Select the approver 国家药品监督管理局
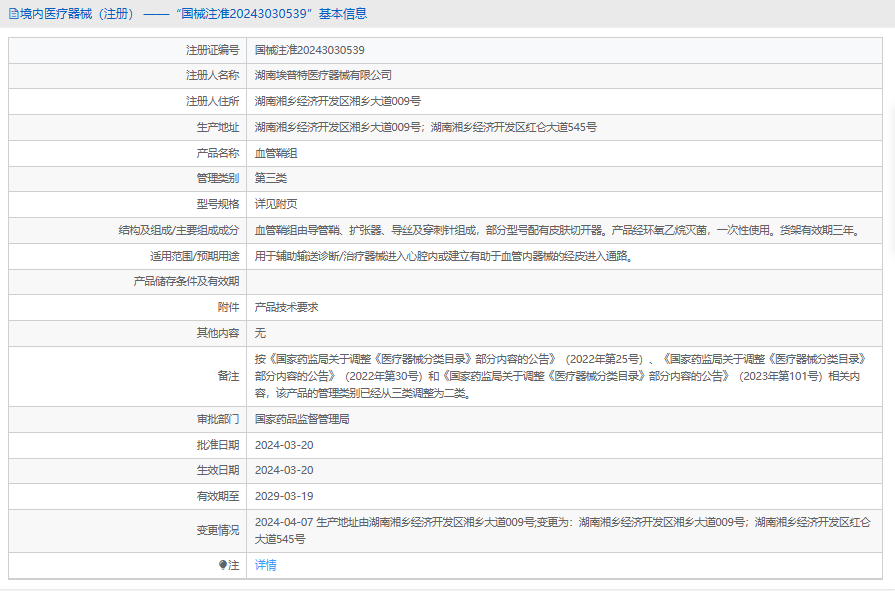This screenshot has width=895, height=591. tap(302, 419)
